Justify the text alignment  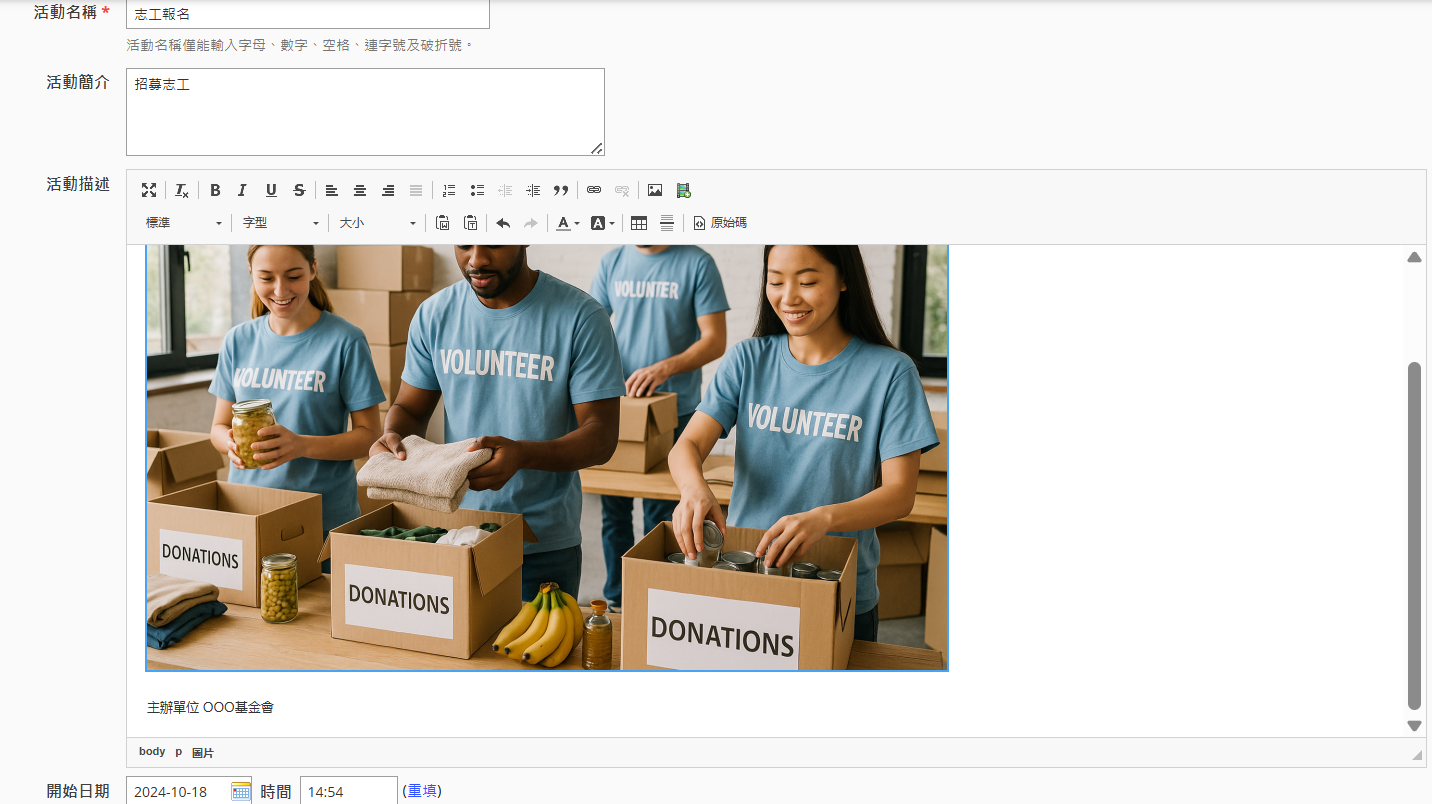point(416,190)
